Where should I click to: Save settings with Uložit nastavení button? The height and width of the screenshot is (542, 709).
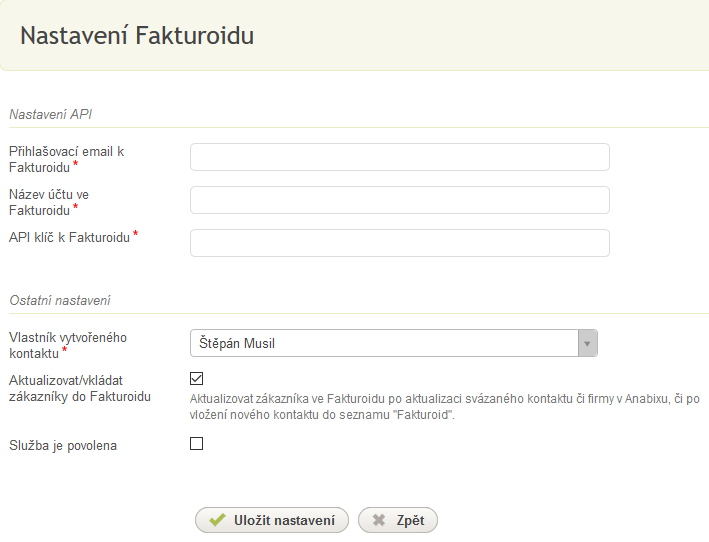272,520
